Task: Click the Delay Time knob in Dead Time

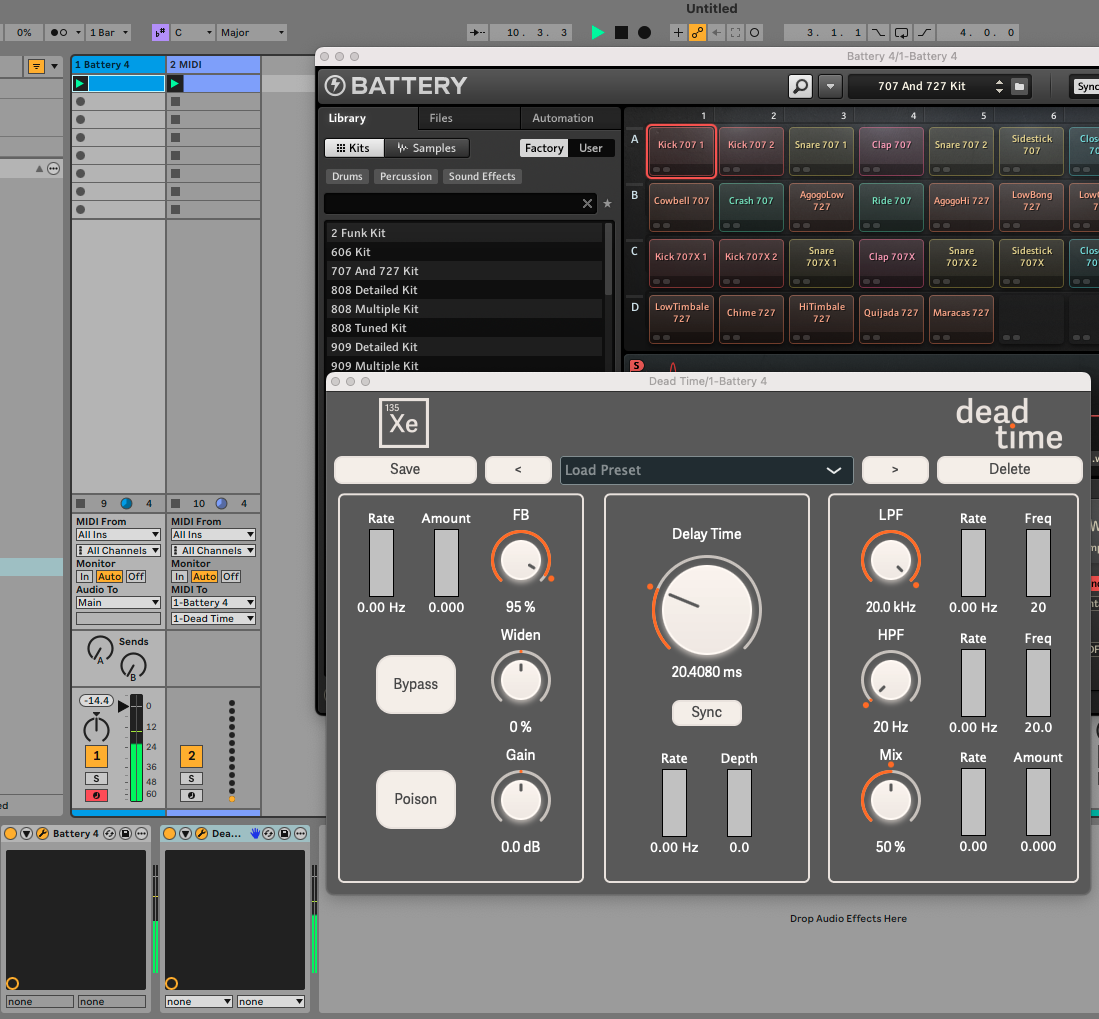Action: click(x=706, y=608)
